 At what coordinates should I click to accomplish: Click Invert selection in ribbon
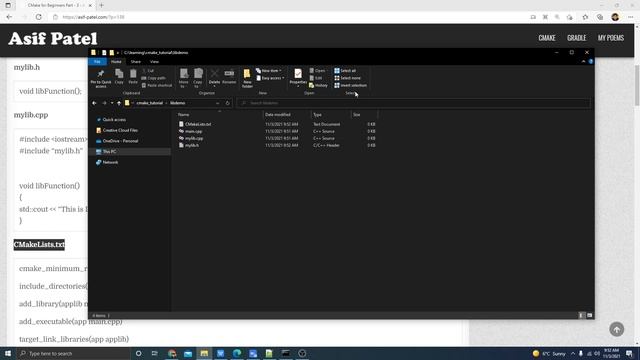pyautogui.click(x=350, y=85)
